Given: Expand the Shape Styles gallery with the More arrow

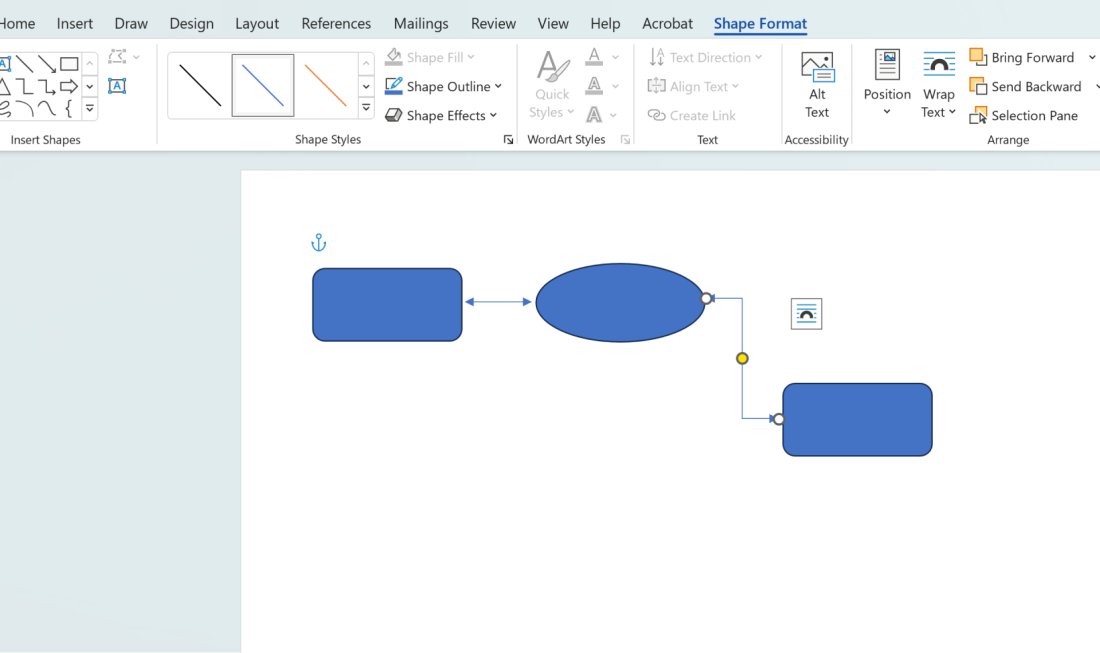Looking at the screenshot, I should tap(366, 106).
